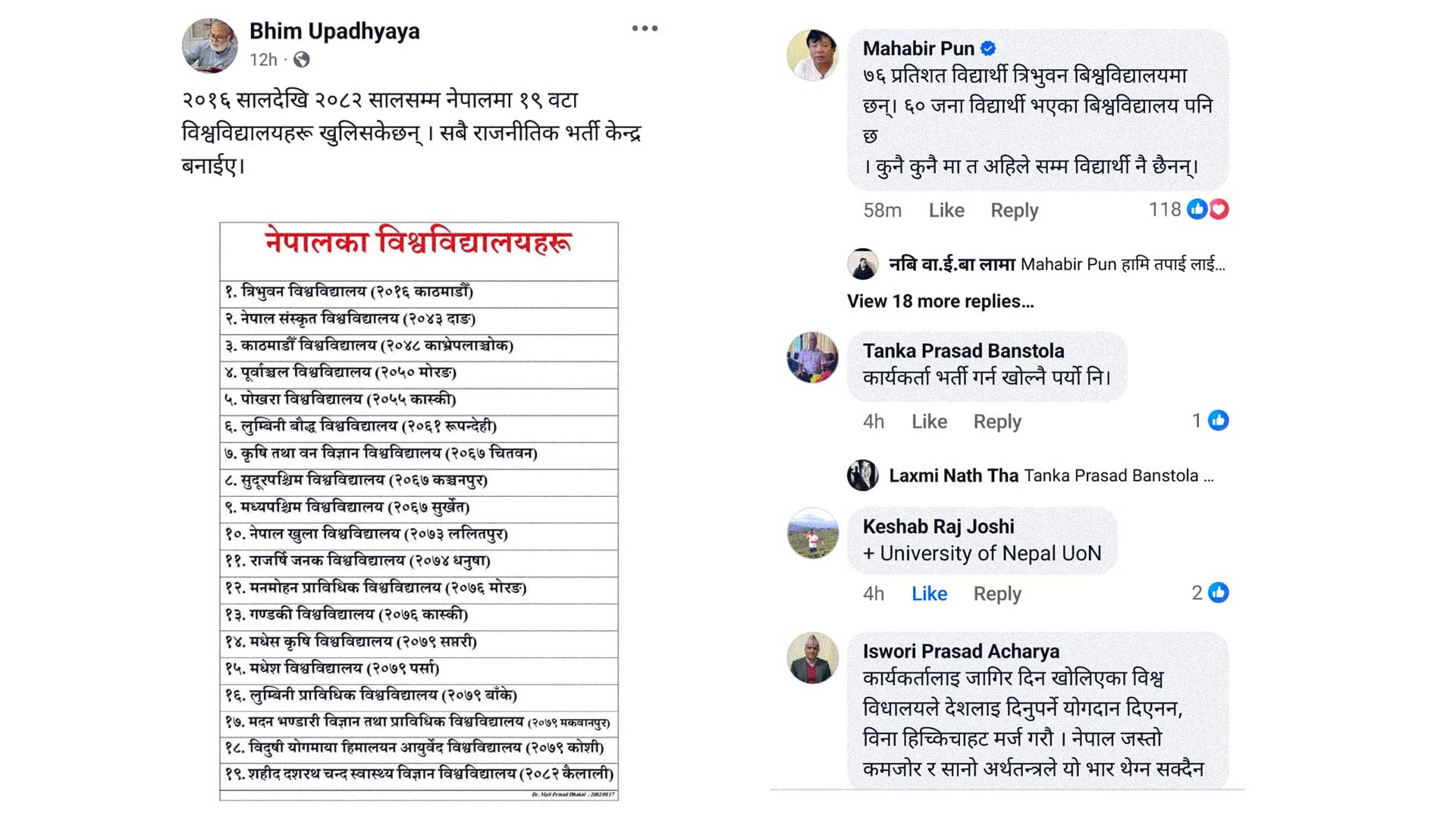The width and height of the screenshot is (1456, 819).
Task: Click the public globe privacy icon
Action: tap(301, 59)
